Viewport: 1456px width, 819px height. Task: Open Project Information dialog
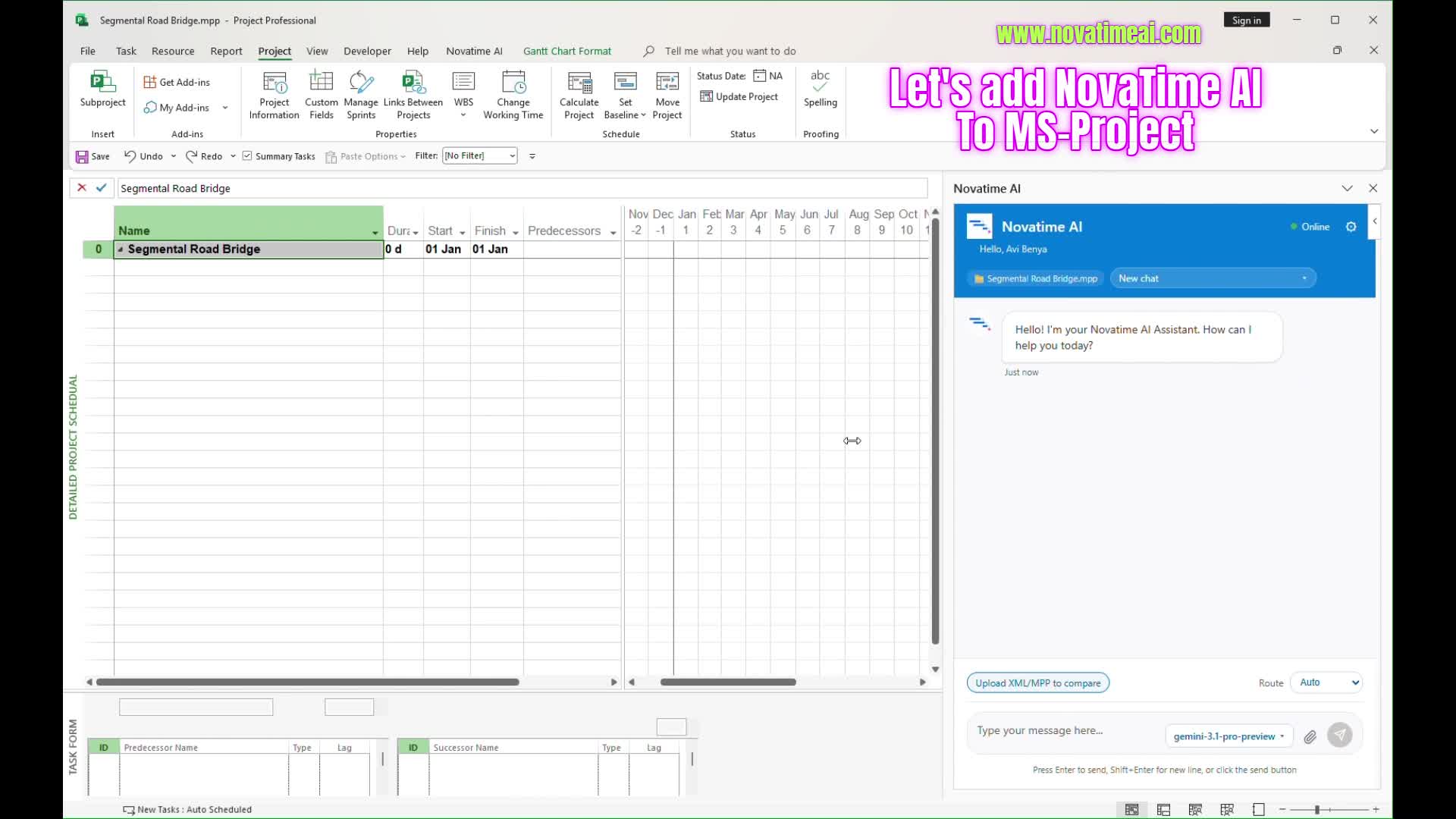(274, 95)
